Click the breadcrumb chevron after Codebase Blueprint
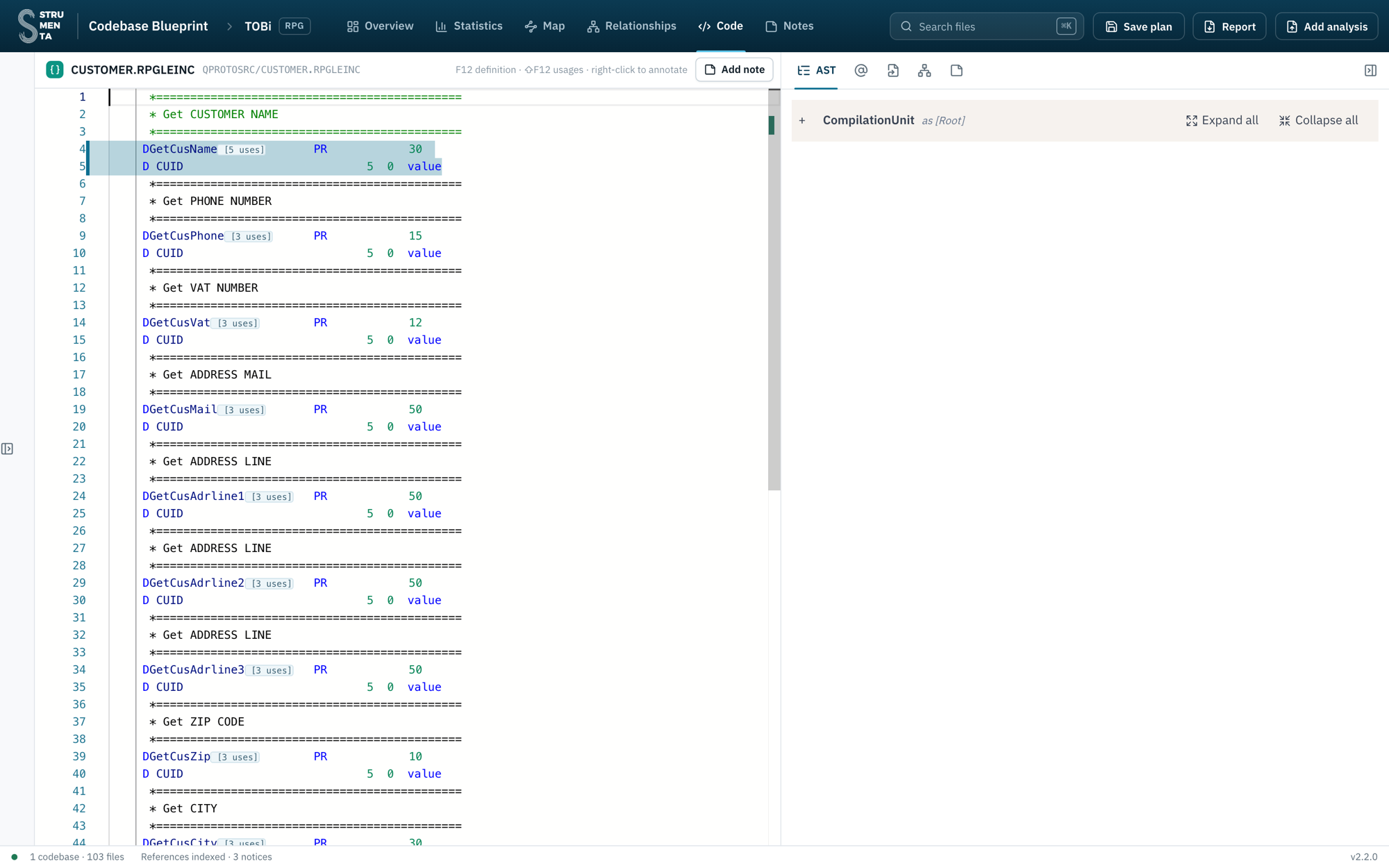 pyautogui.click(x=229, y=26)
